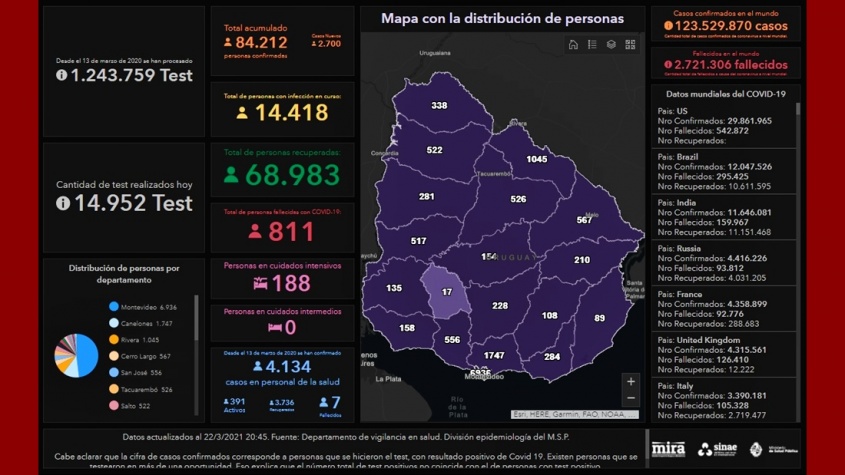The image size is (845, 475).
Task: Click info icon beside 2.721.306 fallecidos
Action: pos(668,65)
